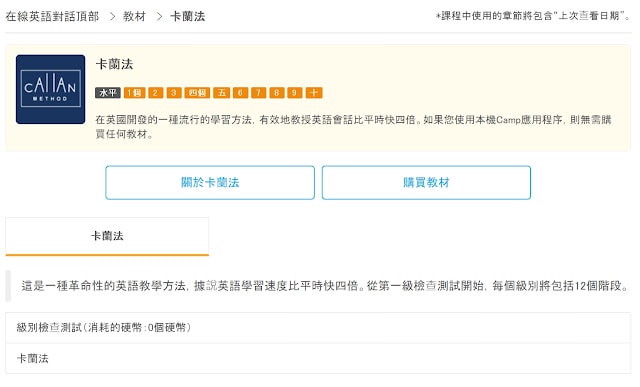The image size is (640, 387).
Task: Select level badge 6
Action: click(240, 93)
